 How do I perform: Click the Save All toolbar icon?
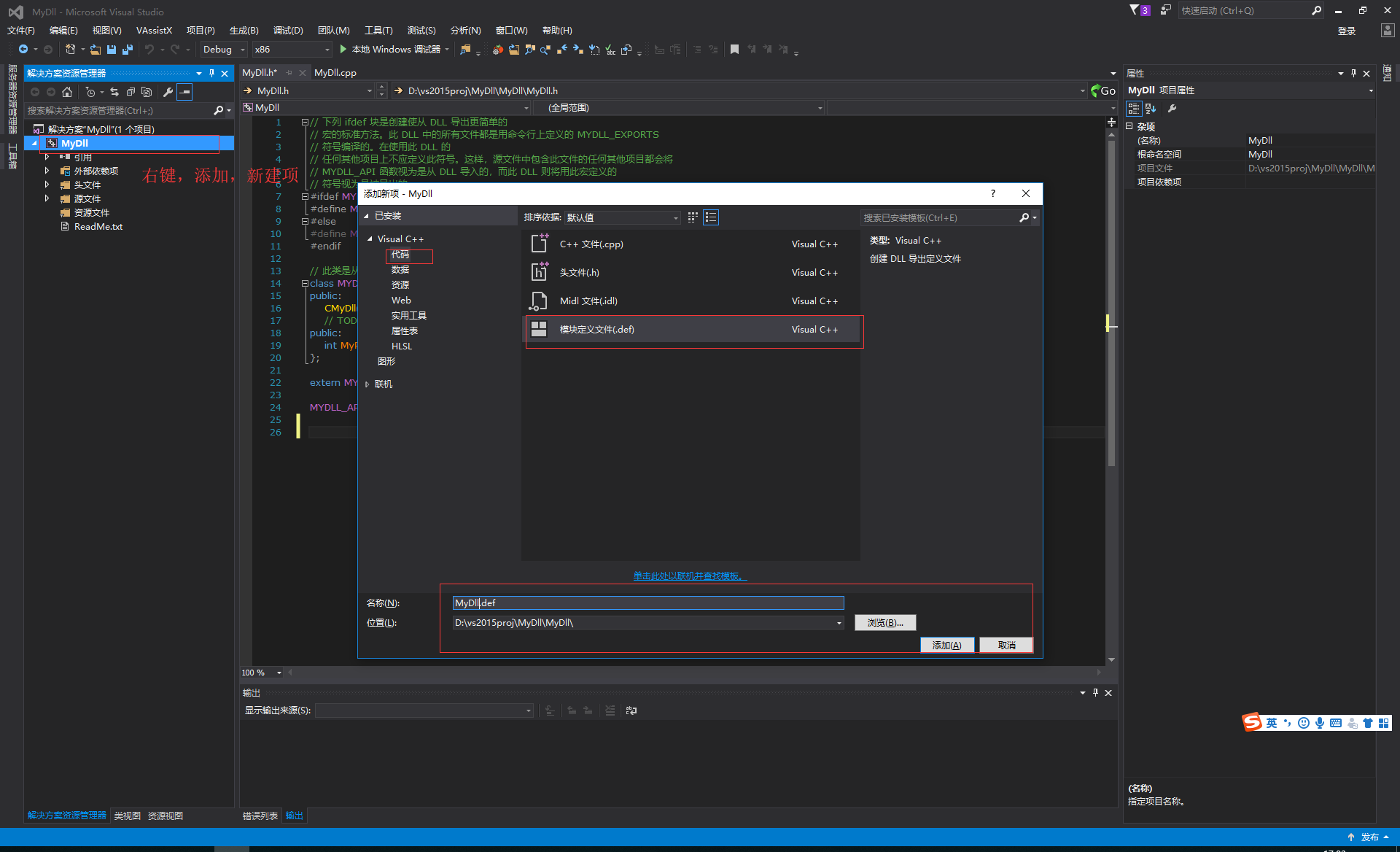coord(128,50)
